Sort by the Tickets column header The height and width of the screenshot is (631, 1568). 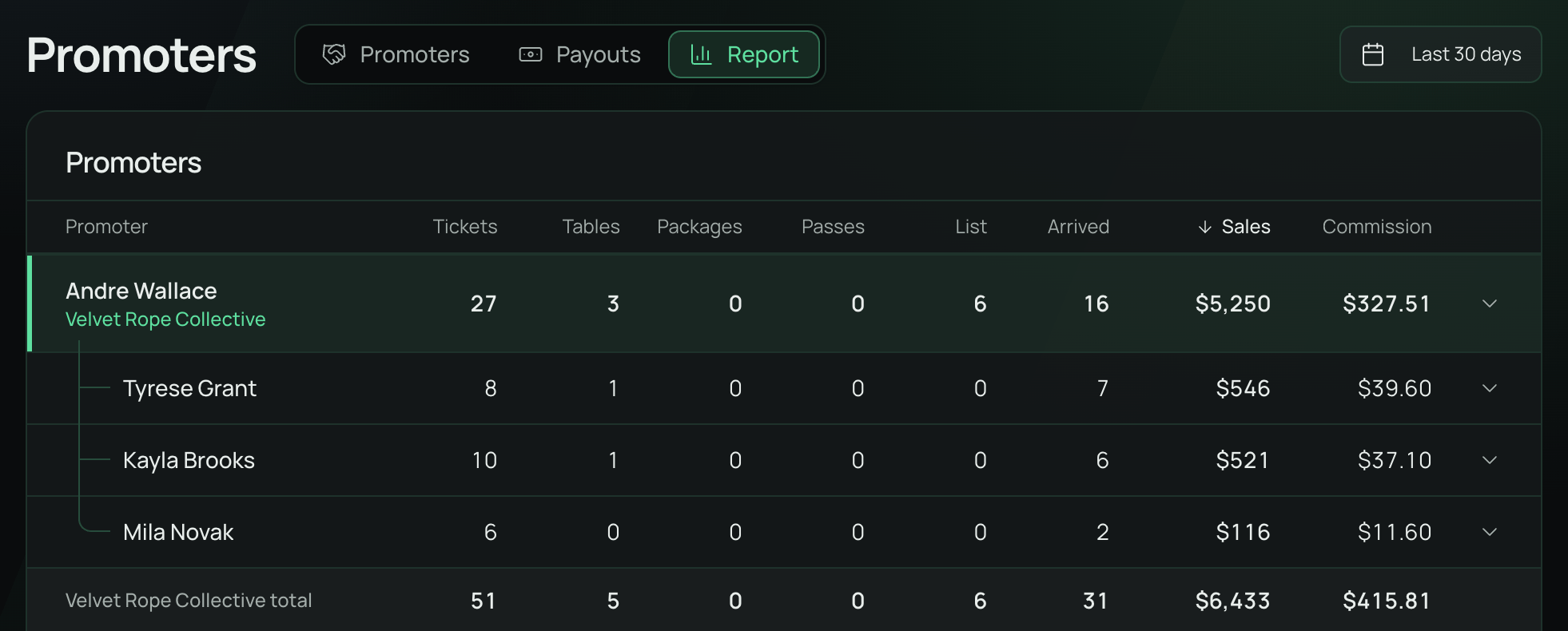465,227
